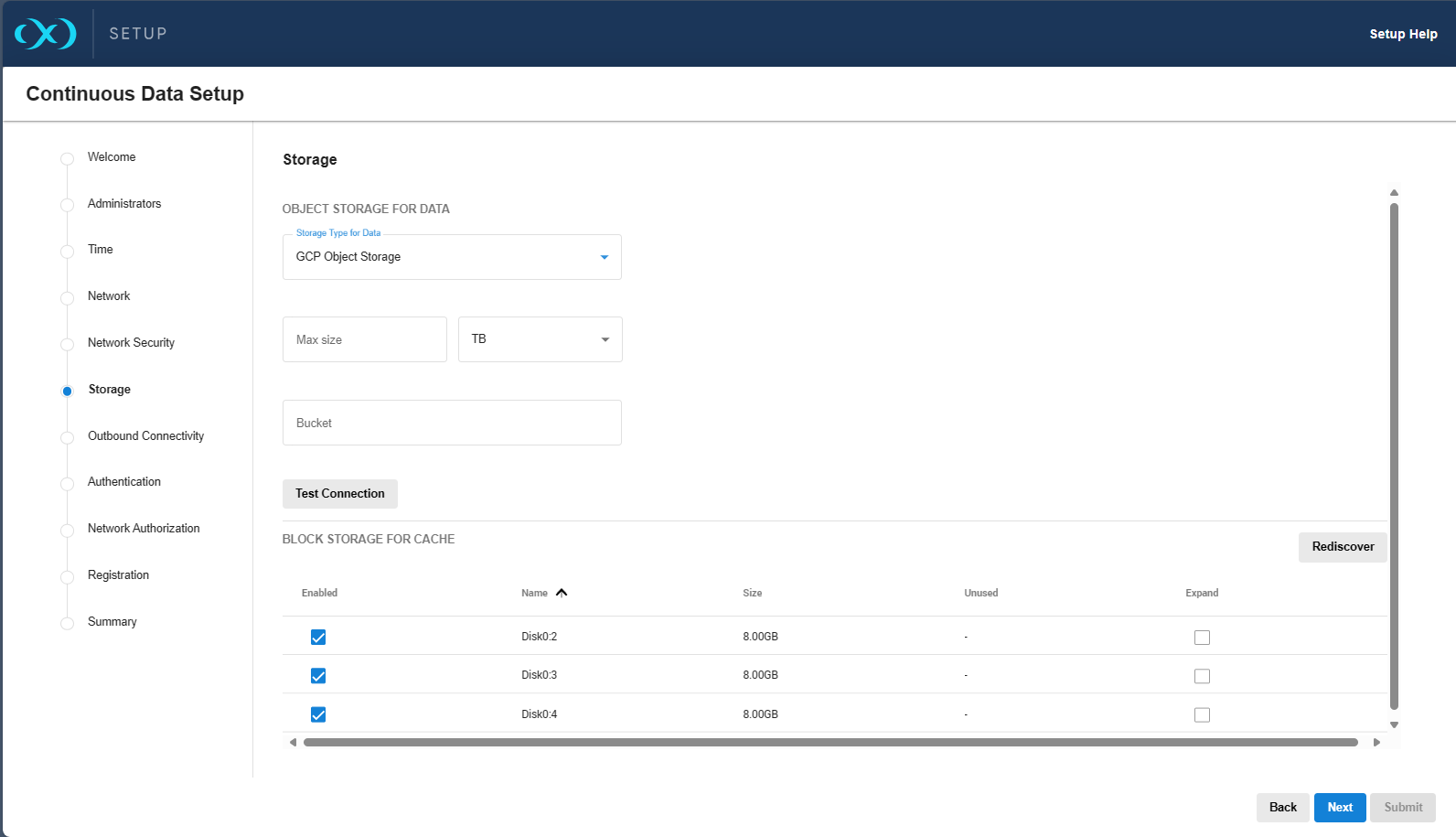The image size is (1456, 837).
Task: Open the Storage Type for Data dropdown
Action: point(452,257)
